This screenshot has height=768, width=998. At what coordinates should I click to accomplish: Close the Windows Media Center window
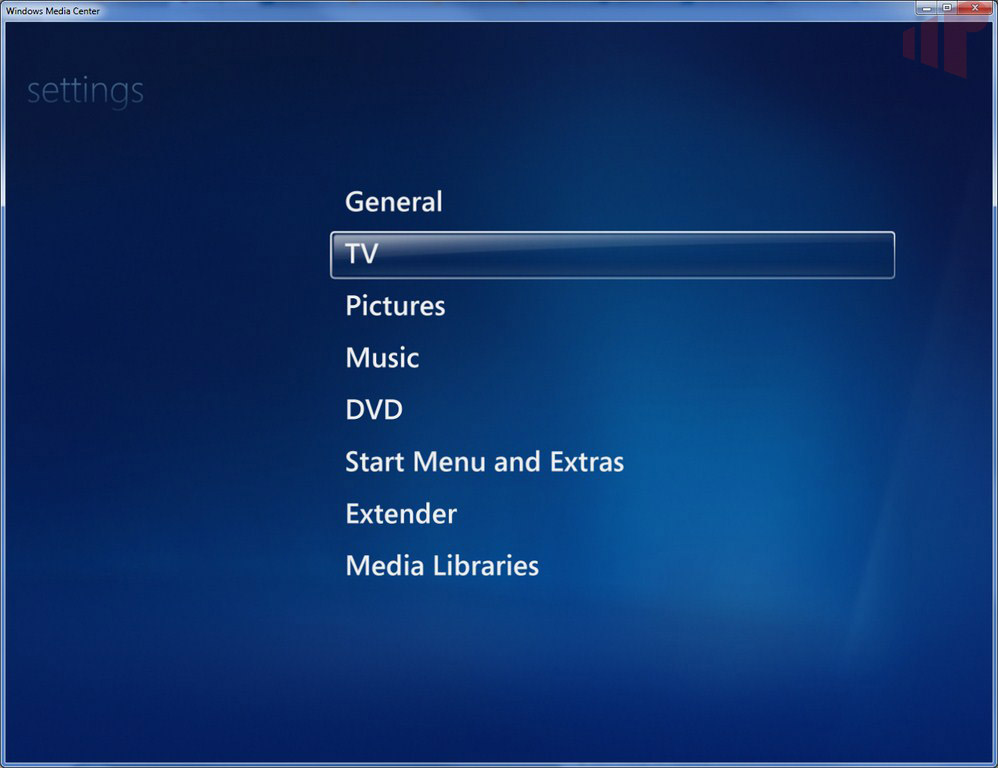click(x=974, y=8)
